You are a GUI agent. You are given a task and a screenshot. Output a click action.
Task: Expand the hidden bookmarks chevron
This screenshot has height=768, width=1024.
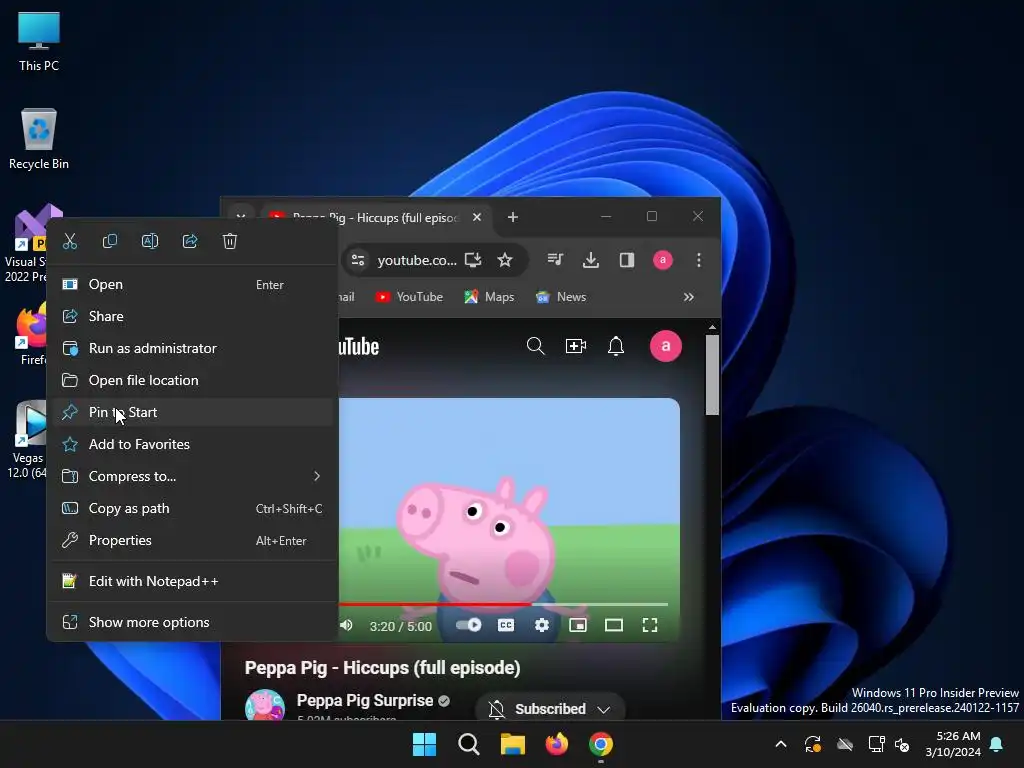tap(688, 297)
